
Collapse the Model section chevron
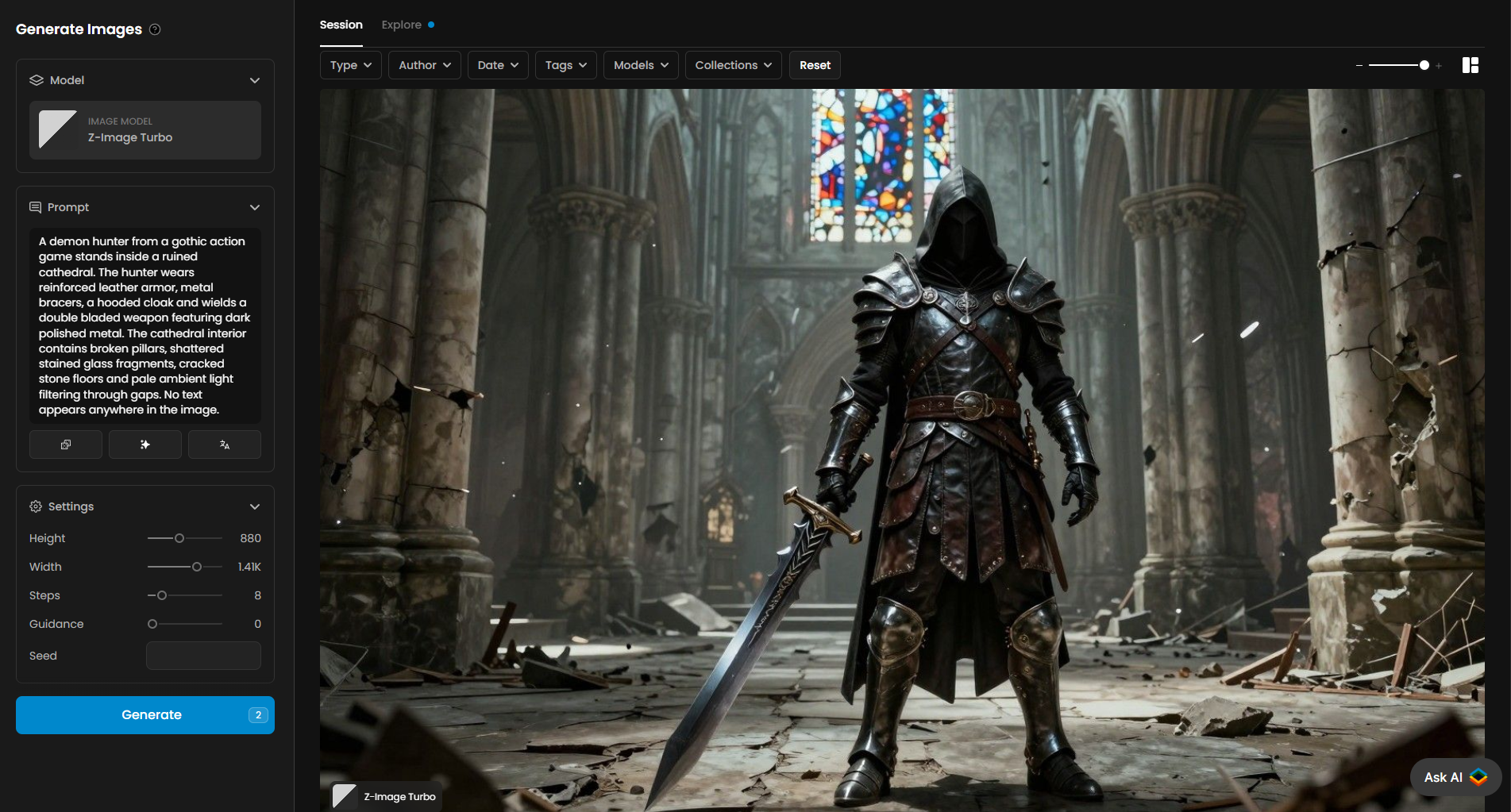point(255,80)
